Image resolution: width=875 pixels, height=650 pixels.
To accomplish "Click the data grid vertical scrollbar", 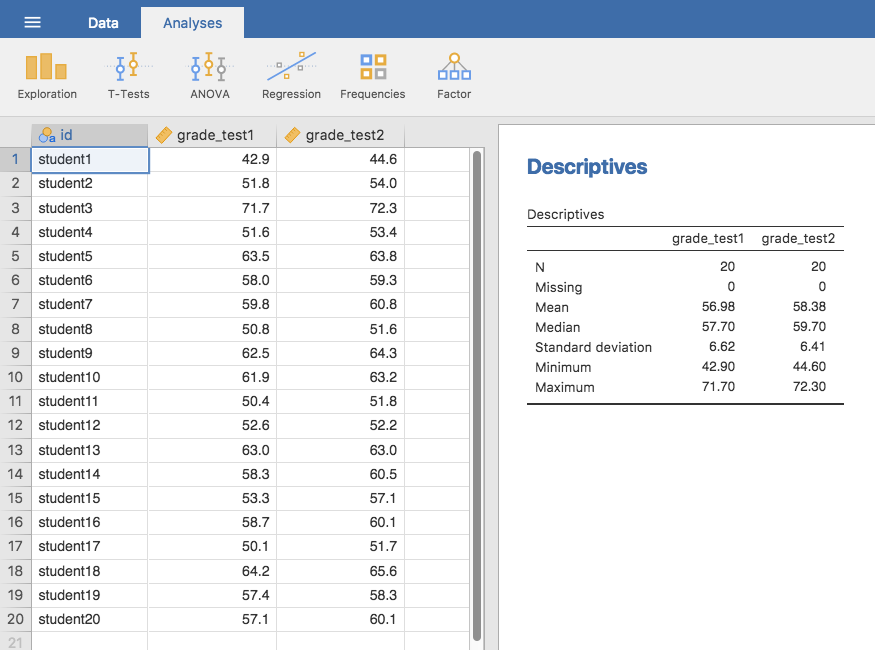I will [x=477, y=395].
